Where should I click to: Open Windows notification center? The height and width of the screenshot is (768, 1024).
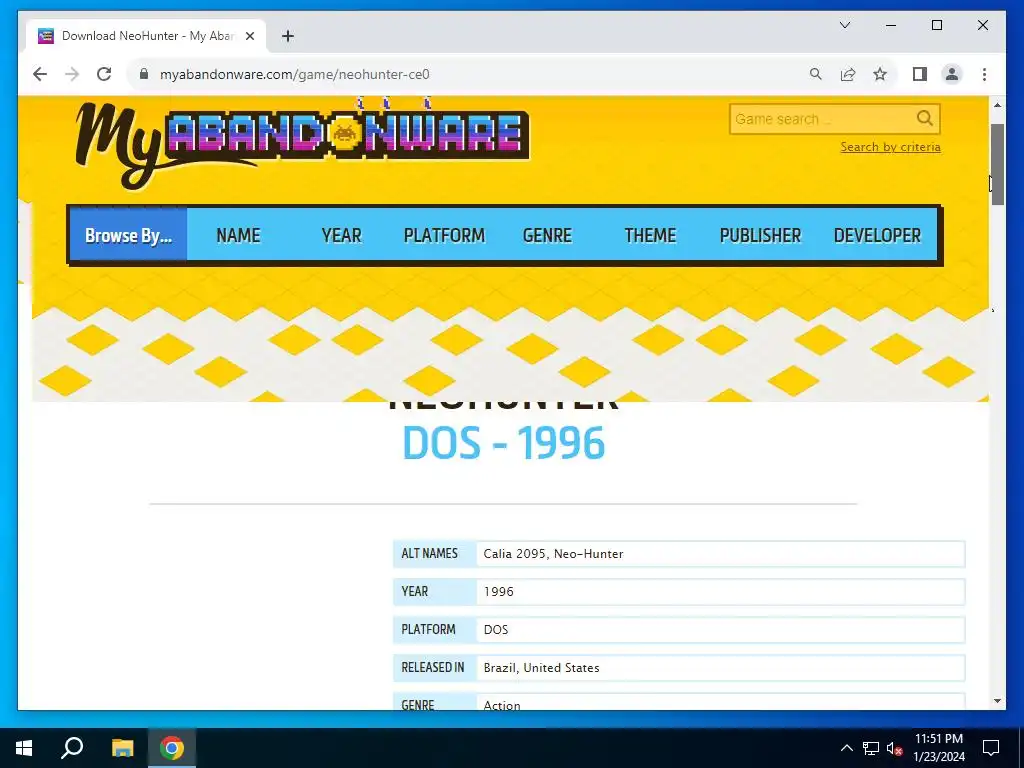coord(991,748)
